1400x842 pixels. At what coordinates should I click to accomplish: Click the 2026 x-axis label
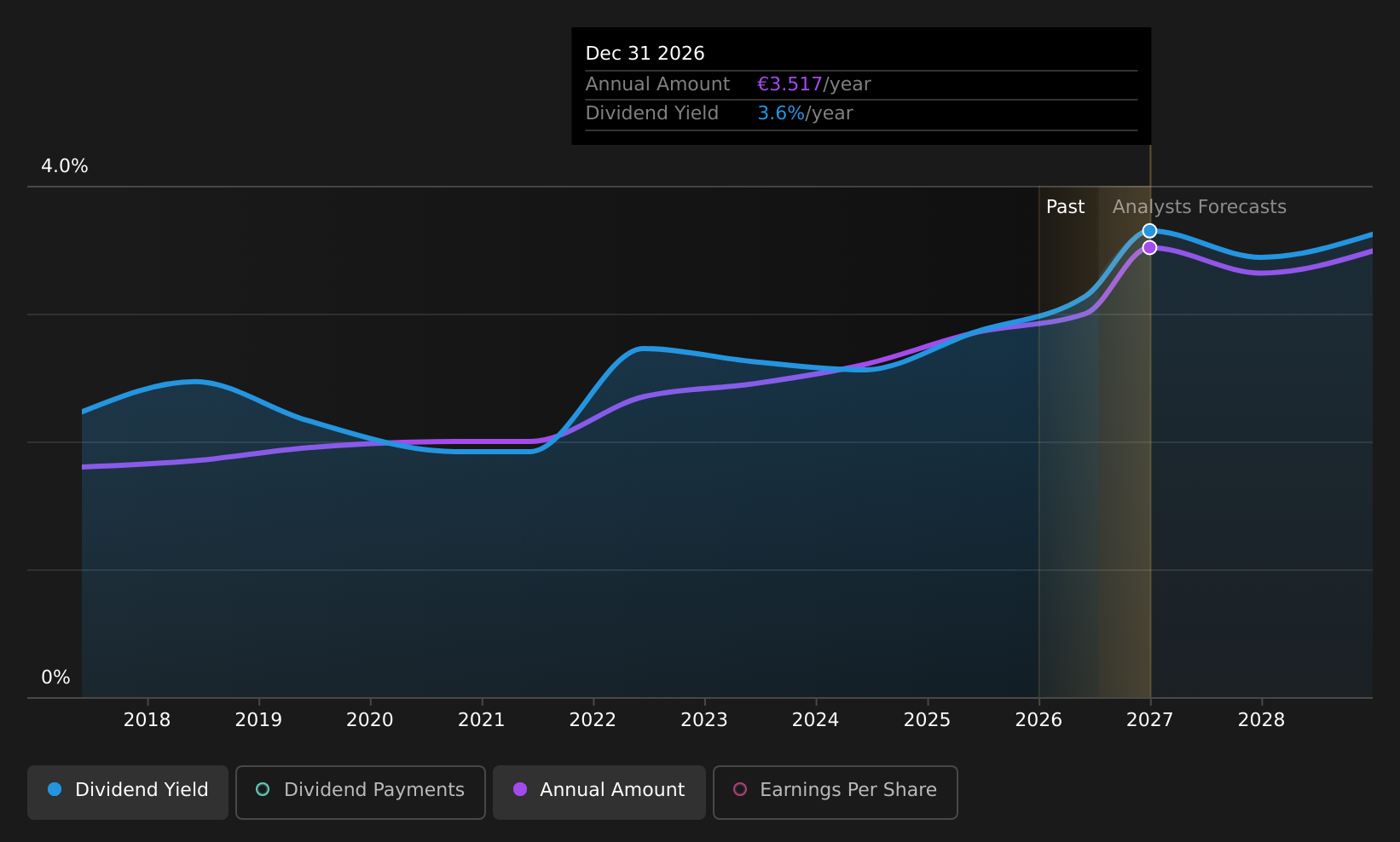point(1038,720)
